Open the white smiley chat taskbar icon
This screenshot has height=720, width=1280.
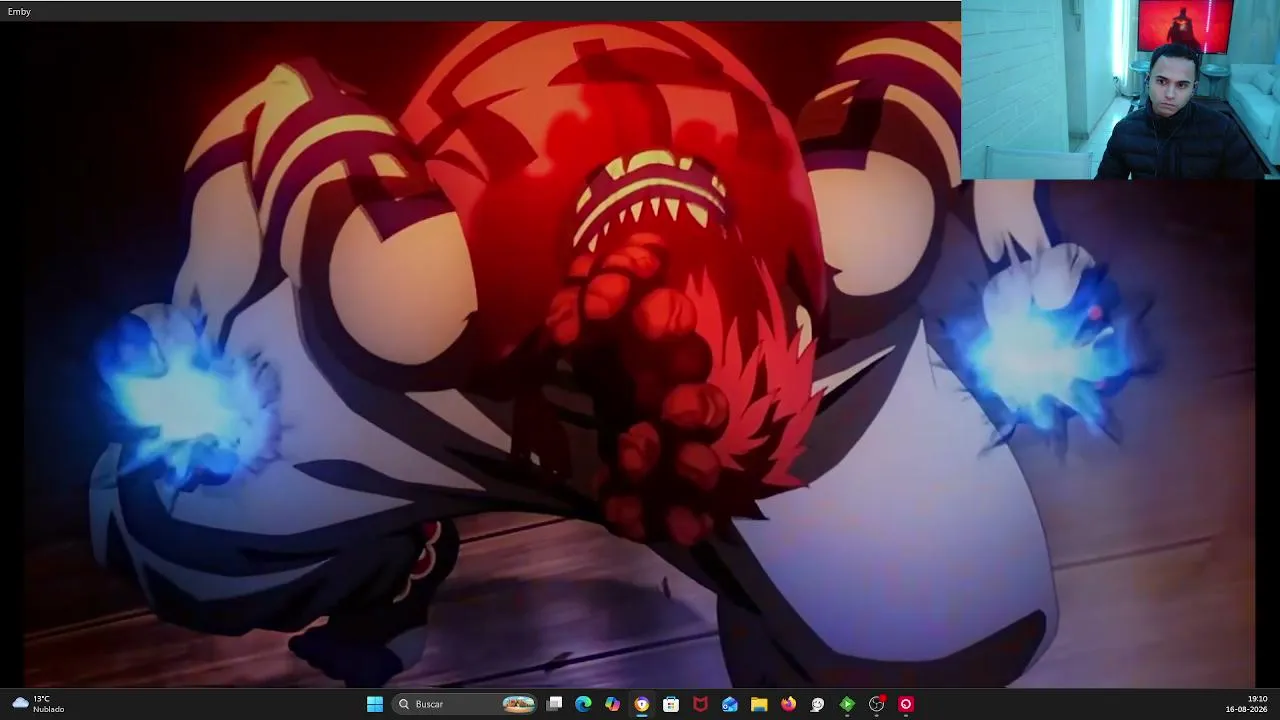tap(818, 704)
